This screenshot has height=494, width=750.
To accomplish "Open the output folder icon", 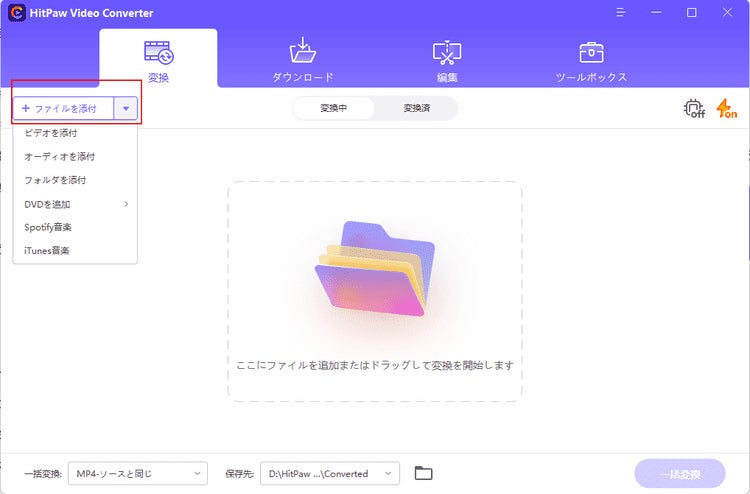I will pos(423,473).
